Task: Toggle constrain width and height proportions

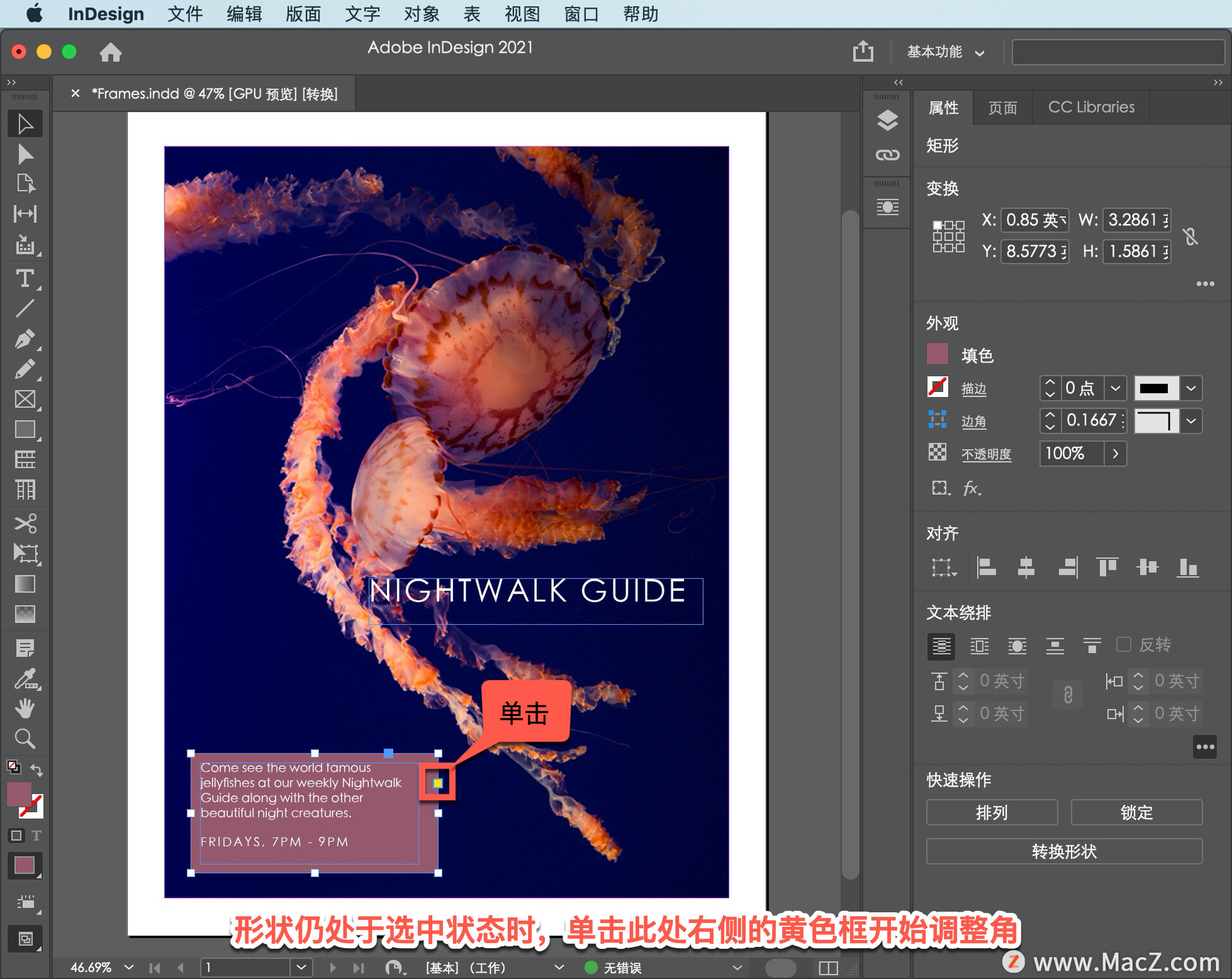Action: click(x=1191, y=237)
